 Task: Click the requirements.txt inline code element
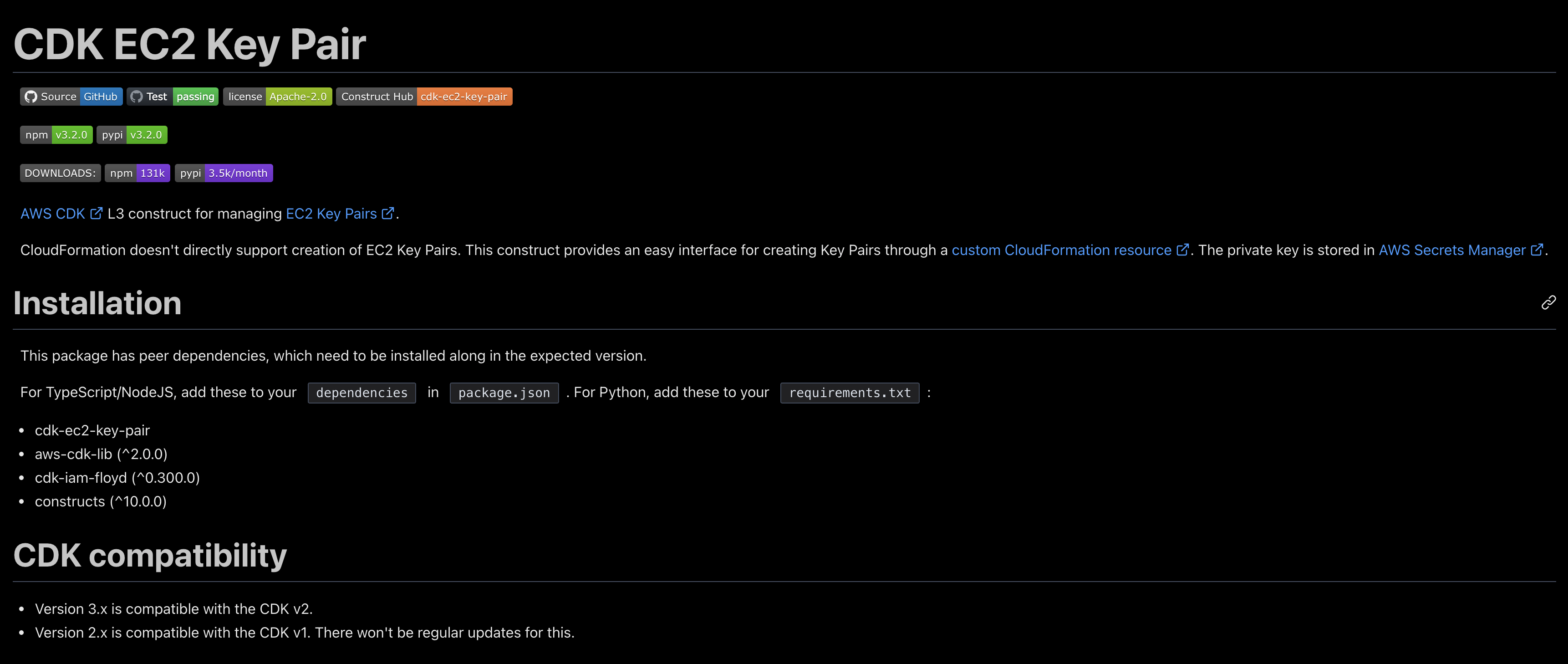point(850,393)
